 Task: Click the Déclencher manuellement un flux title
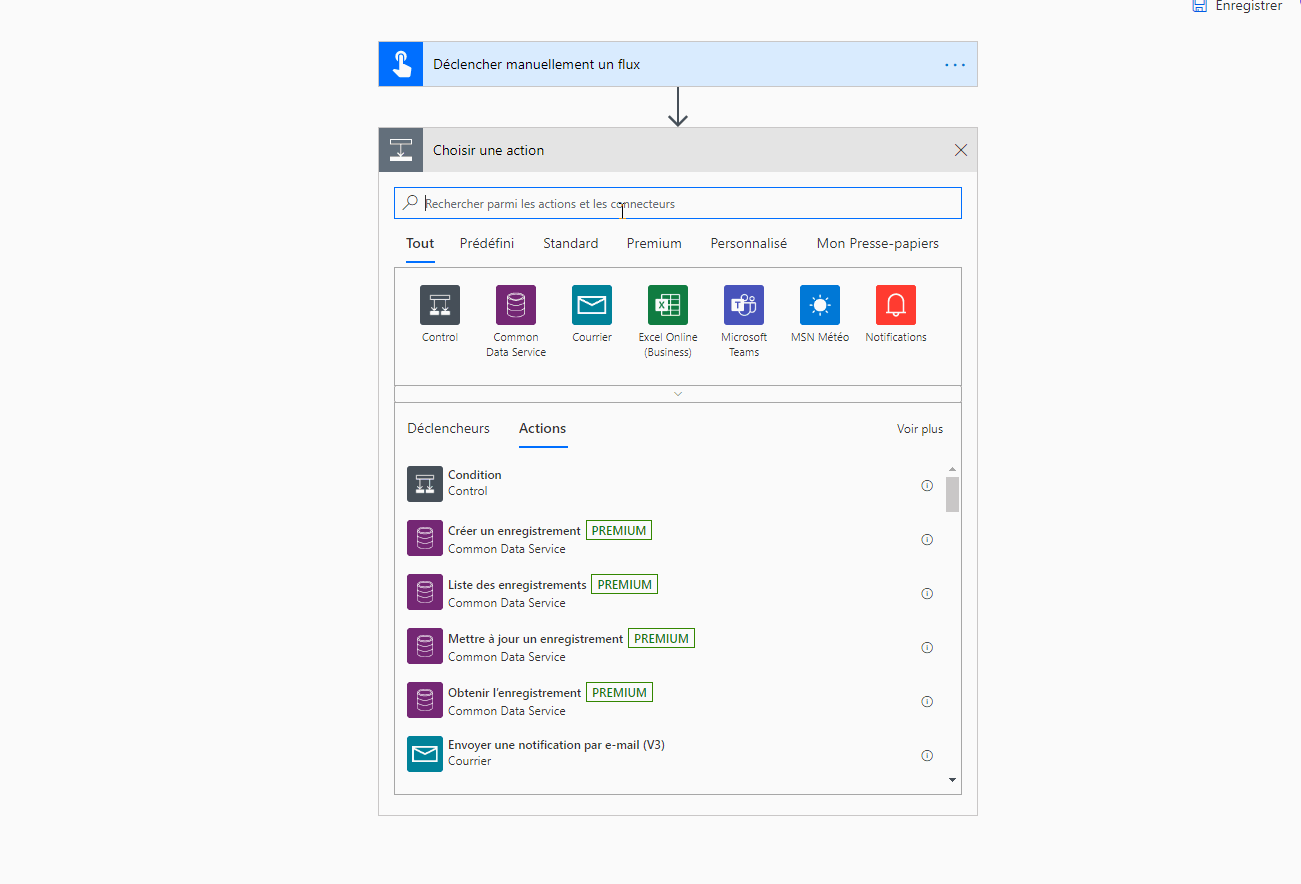point(536,64)
